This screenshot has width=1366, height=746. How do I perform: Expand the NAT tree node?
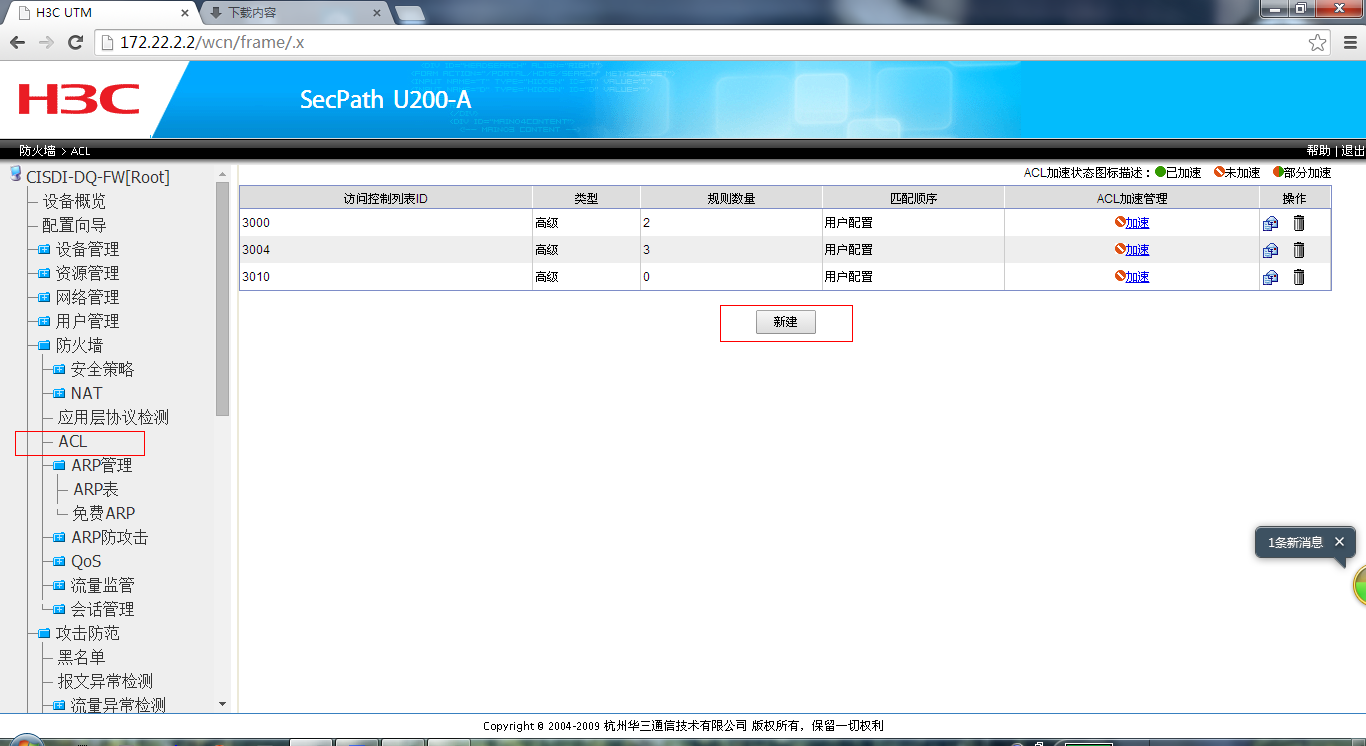coord(58,394)
